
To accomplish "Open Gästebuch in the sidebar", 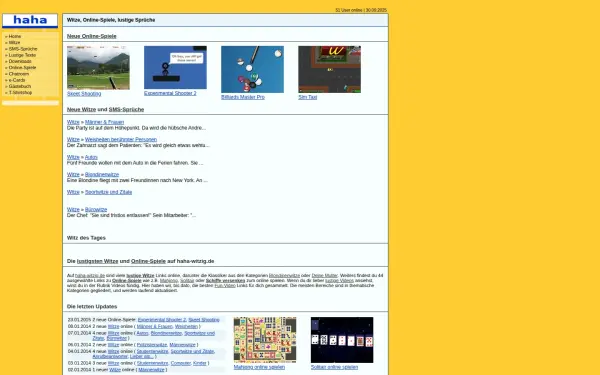I will pyautogui.click(x=20, y=86).
